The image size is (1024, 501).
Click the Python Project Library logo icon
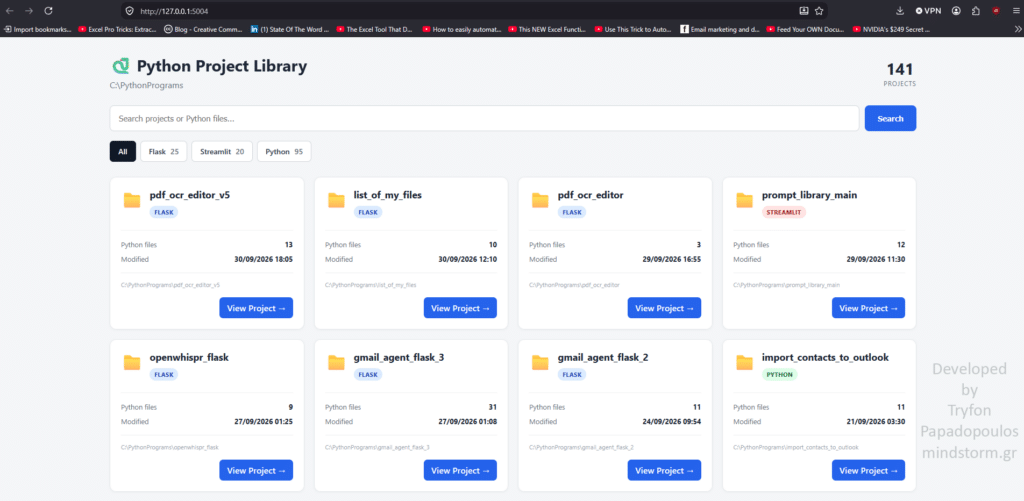click(121, 66)
